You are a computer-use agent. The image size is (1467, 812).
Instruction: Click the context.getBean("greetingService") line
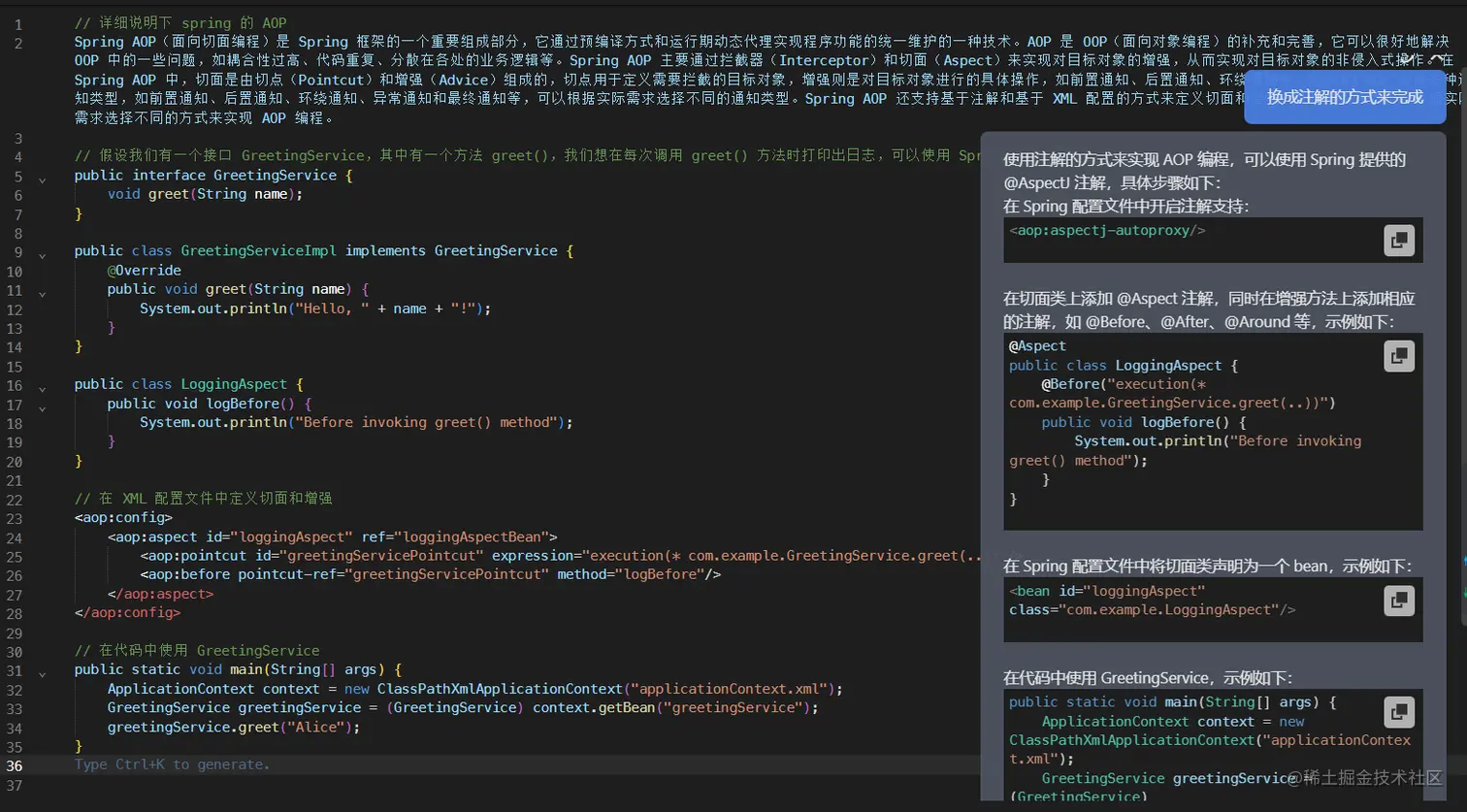click(463, 707)
